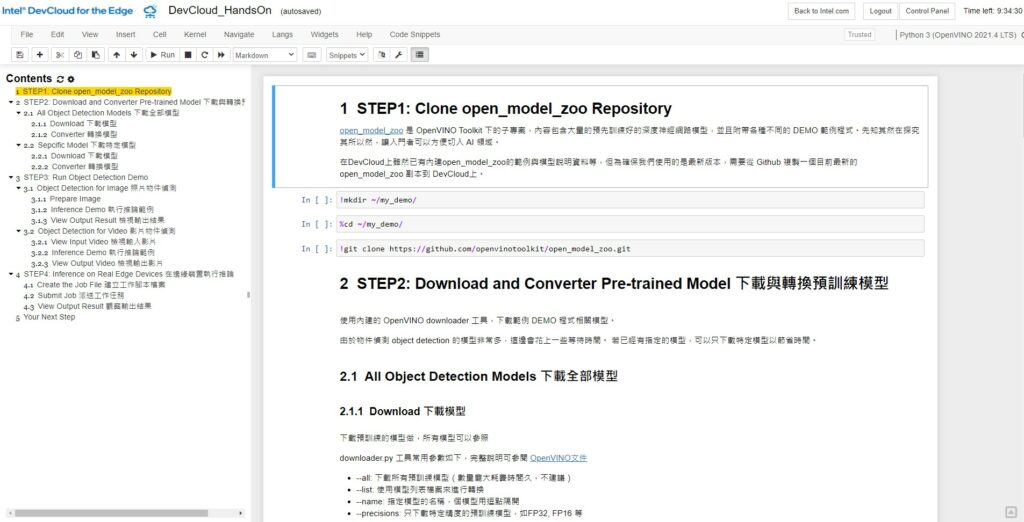Collapse STEP3 Run Object Detection Demo
Viewport: 1024px width, 522px height.
10,177
